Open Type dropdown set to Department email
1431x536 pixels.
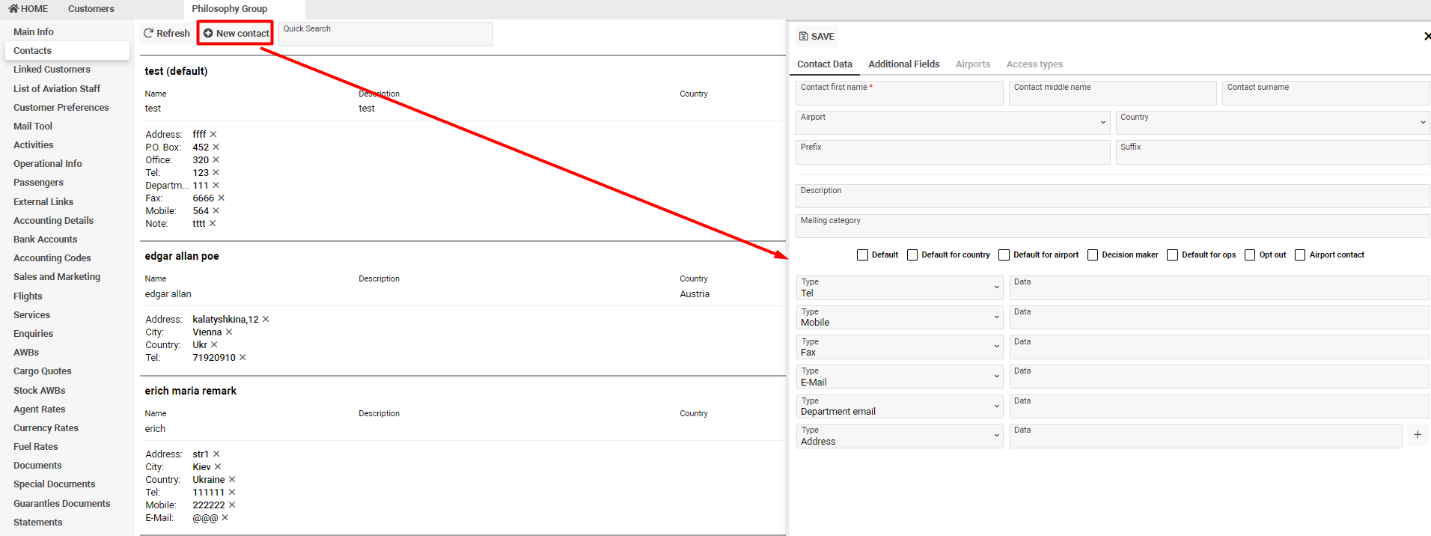coord(899,406)
